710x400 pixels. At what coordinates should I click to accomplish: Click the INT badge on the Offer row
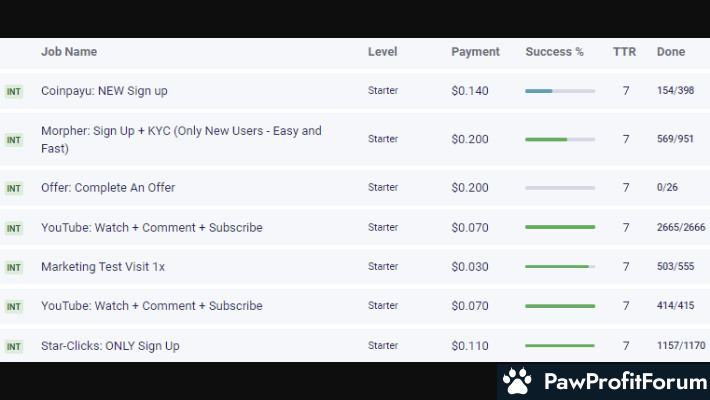14,188
